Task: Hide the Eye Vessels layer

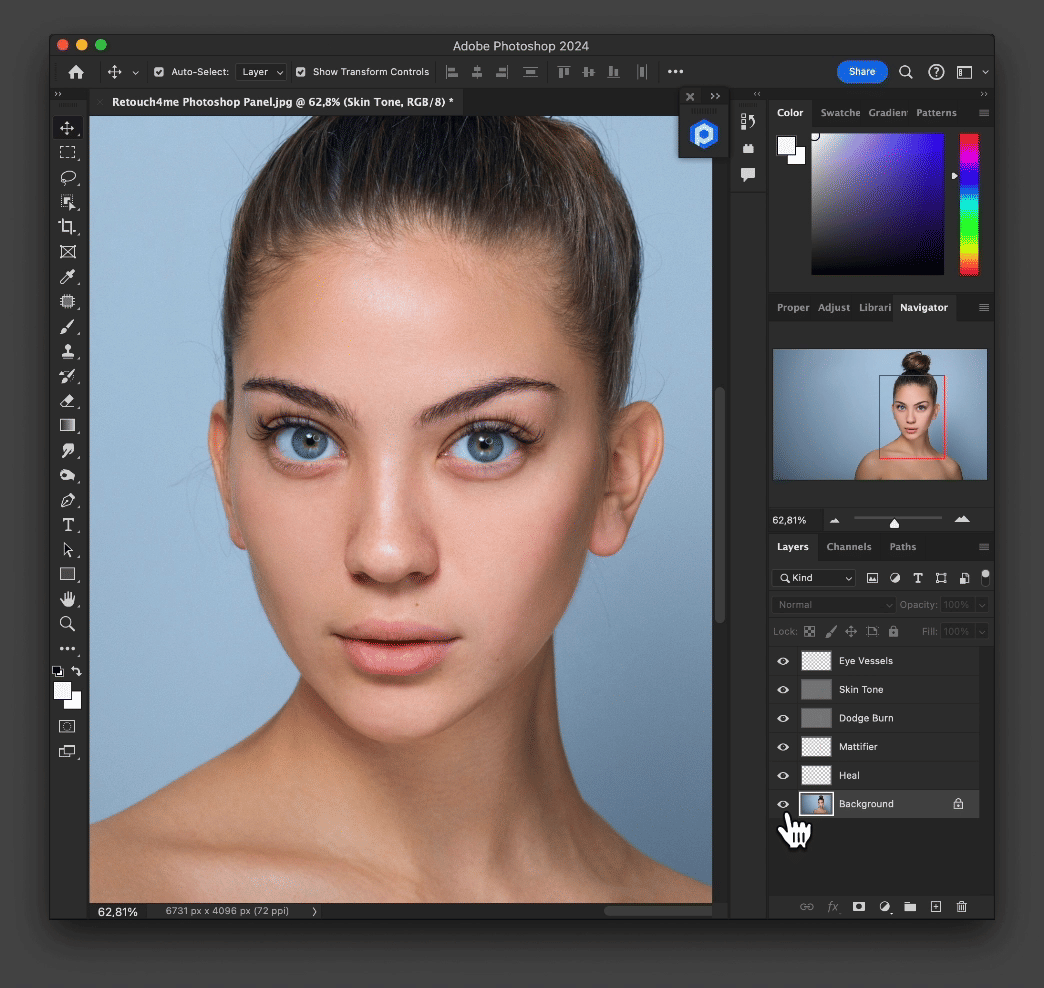Action: click(x=783, y=661)
